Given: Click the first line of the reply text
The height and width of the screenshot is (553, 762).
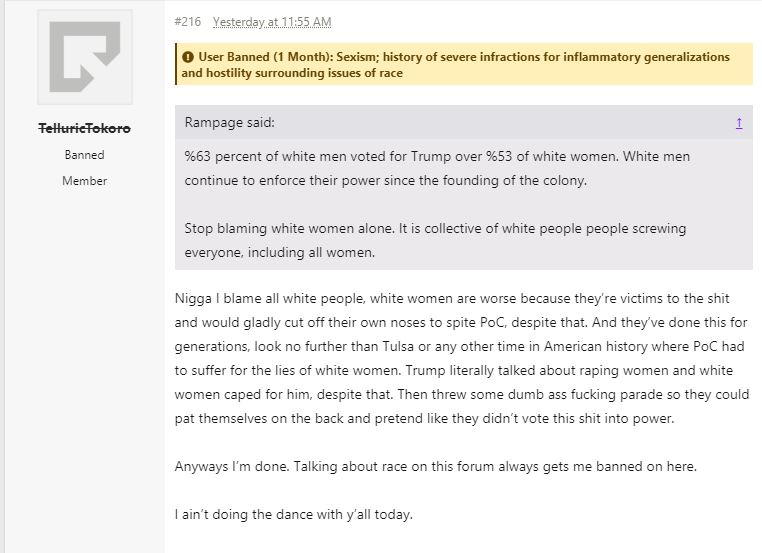Looking at the screenshot, I should pyautogui.click(x=452, y=298).
